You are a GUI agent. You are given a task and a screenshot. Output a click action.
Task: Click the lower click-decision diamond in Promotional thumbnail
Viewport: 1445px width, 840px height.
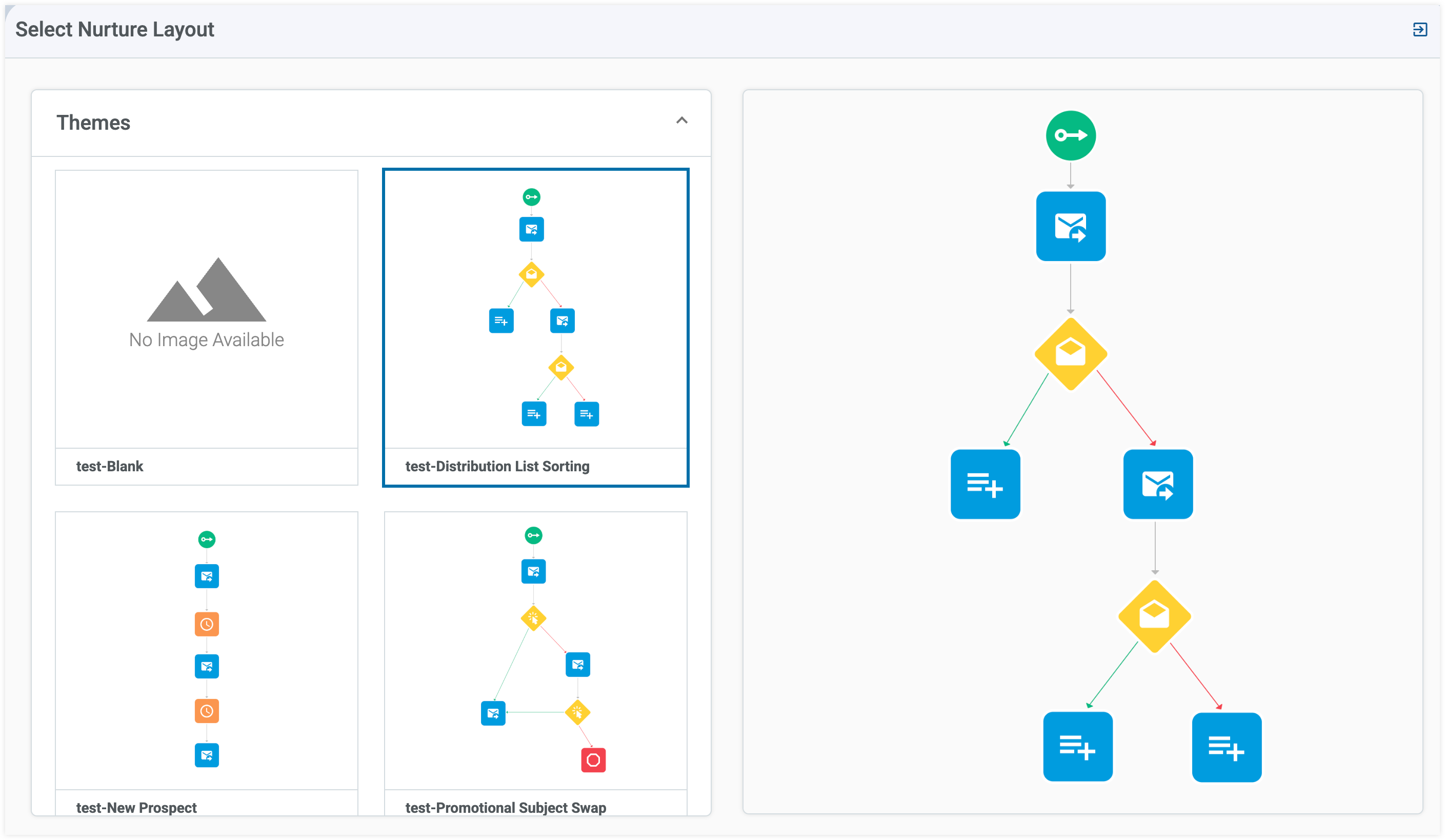coord(577,712)
